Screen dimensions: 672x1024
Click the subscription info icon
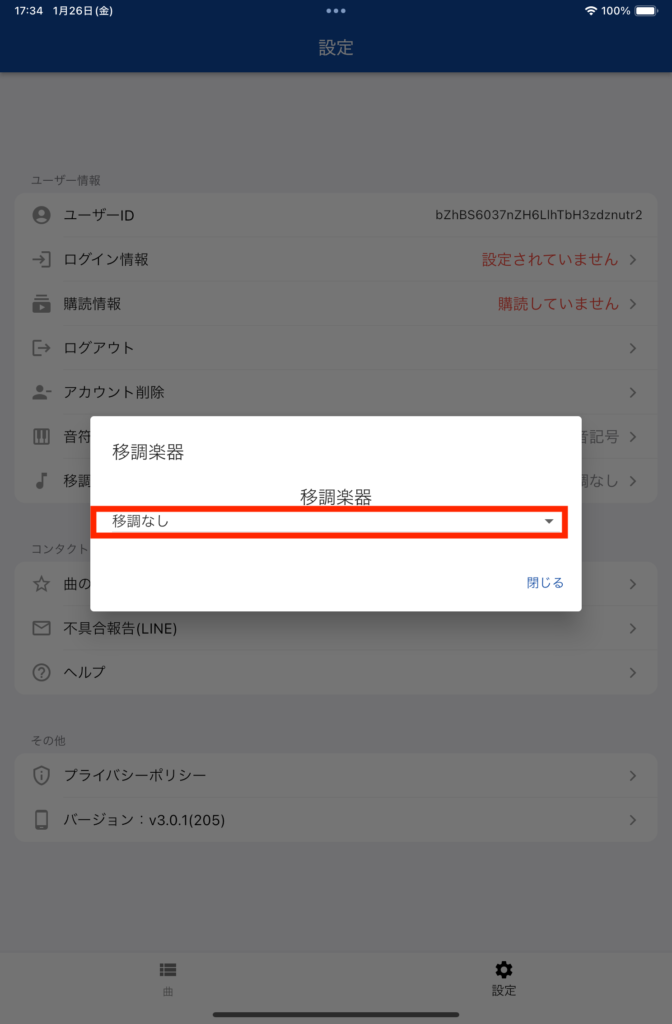tap(41, 304)
